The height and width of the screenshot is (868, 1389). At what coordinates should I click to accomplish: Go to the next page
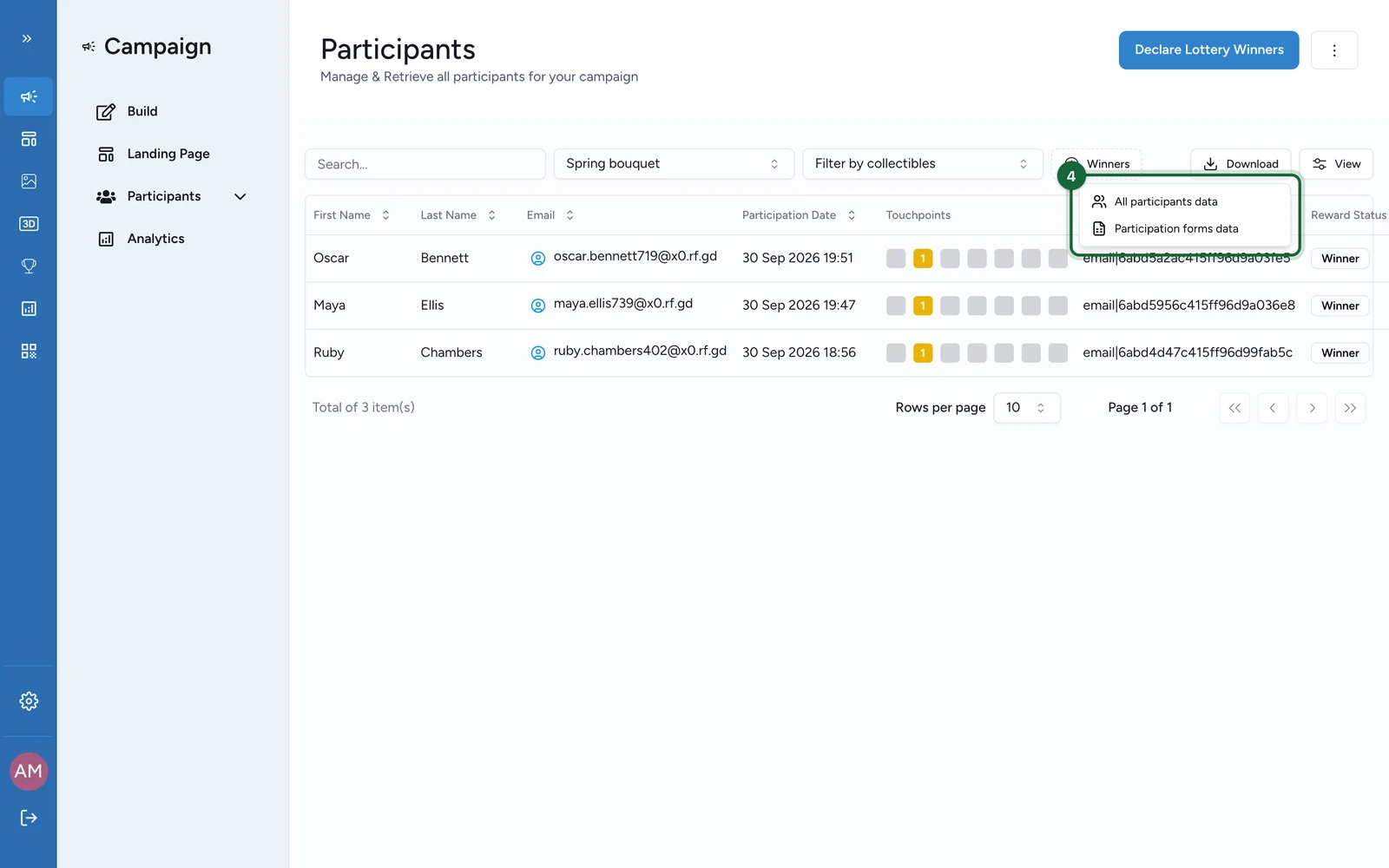[1312, 408]
